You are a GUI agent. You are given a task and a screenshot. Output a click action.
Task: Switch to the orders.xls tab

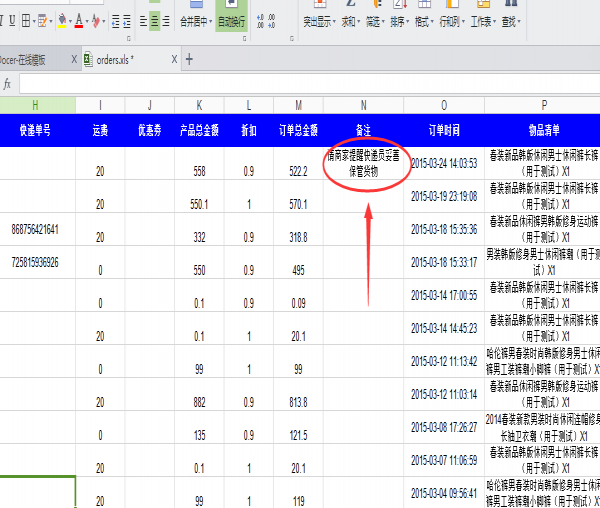[114, 59]
